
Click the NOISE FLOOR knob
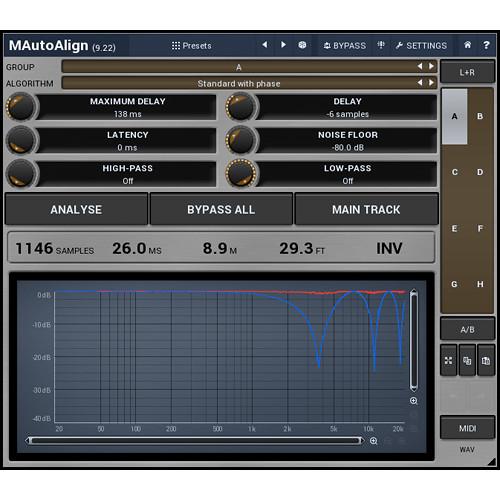(241, 140)
